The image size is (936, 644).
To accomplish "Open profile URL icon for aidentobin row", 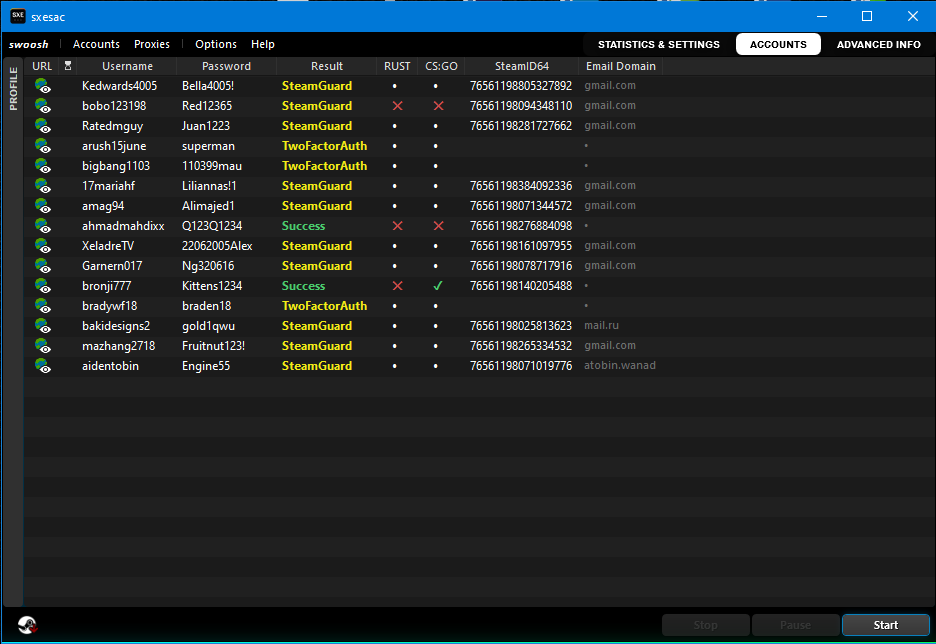I will click(x=42, y=366).
